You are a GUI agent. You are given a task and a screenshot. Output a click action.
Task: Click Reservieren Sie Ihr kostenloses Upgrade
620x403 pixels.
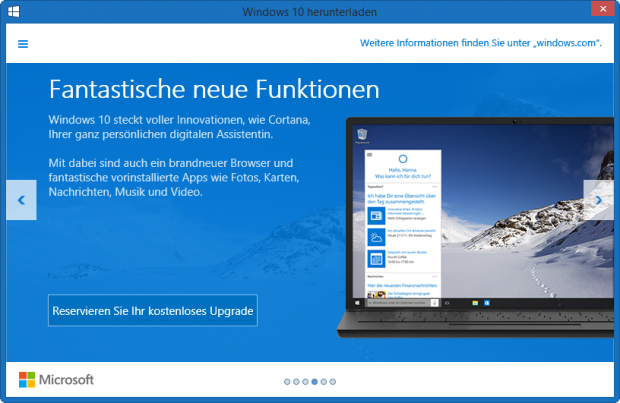click(153, 310)
